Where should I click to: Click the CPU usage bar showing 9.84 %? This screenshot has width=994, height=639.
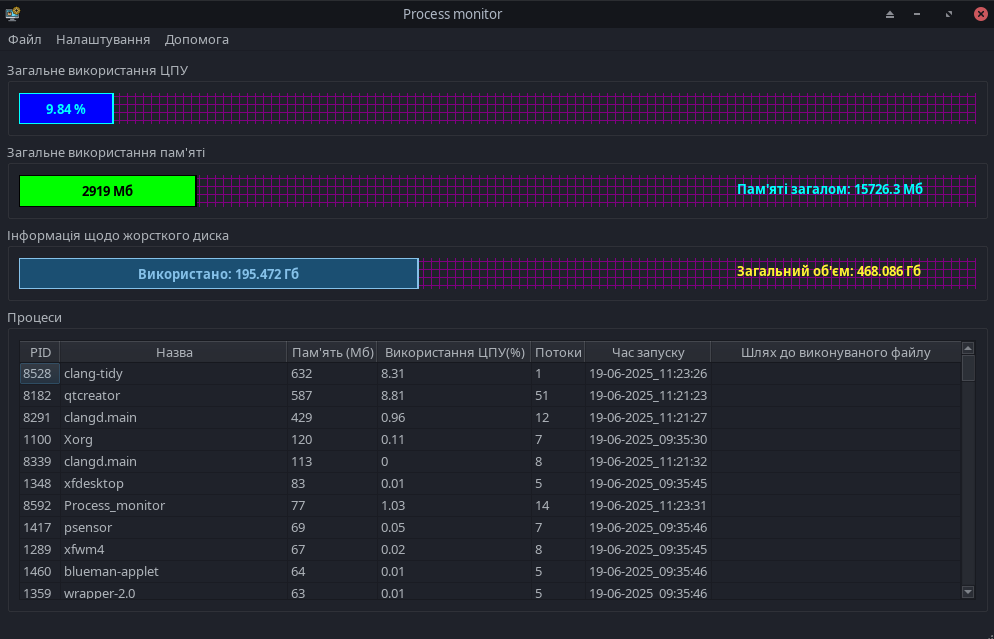click(x=66, y=108)
